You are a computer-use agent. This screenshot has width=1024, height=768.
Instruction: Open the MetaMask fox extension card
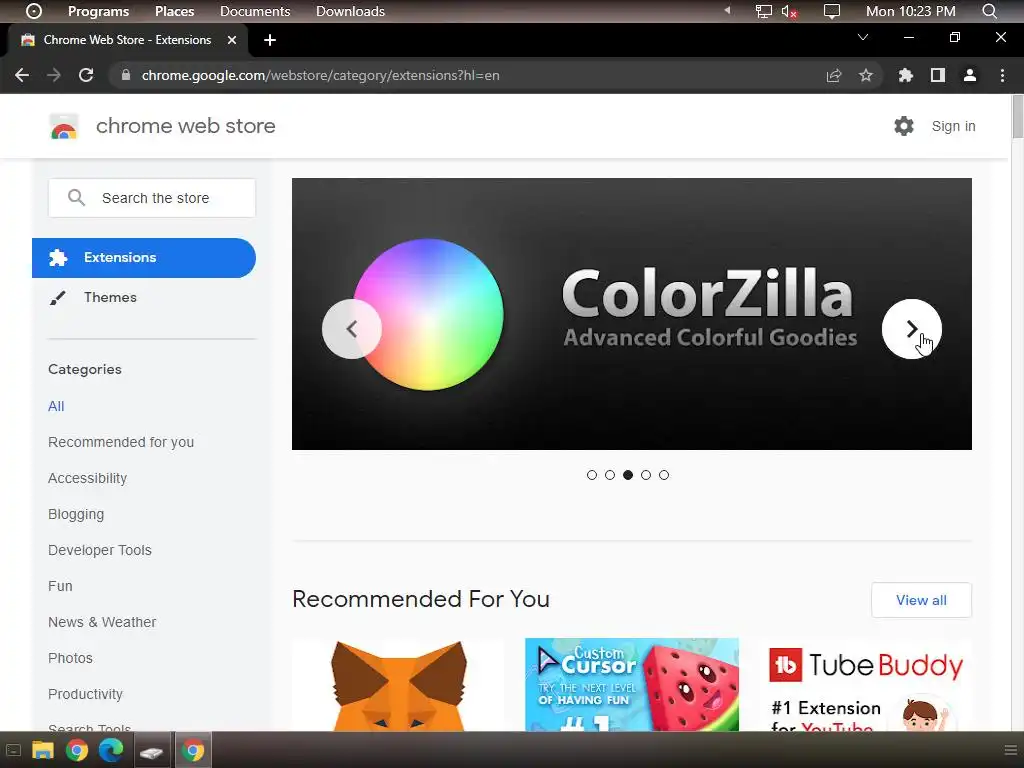[x=398, y=684]
